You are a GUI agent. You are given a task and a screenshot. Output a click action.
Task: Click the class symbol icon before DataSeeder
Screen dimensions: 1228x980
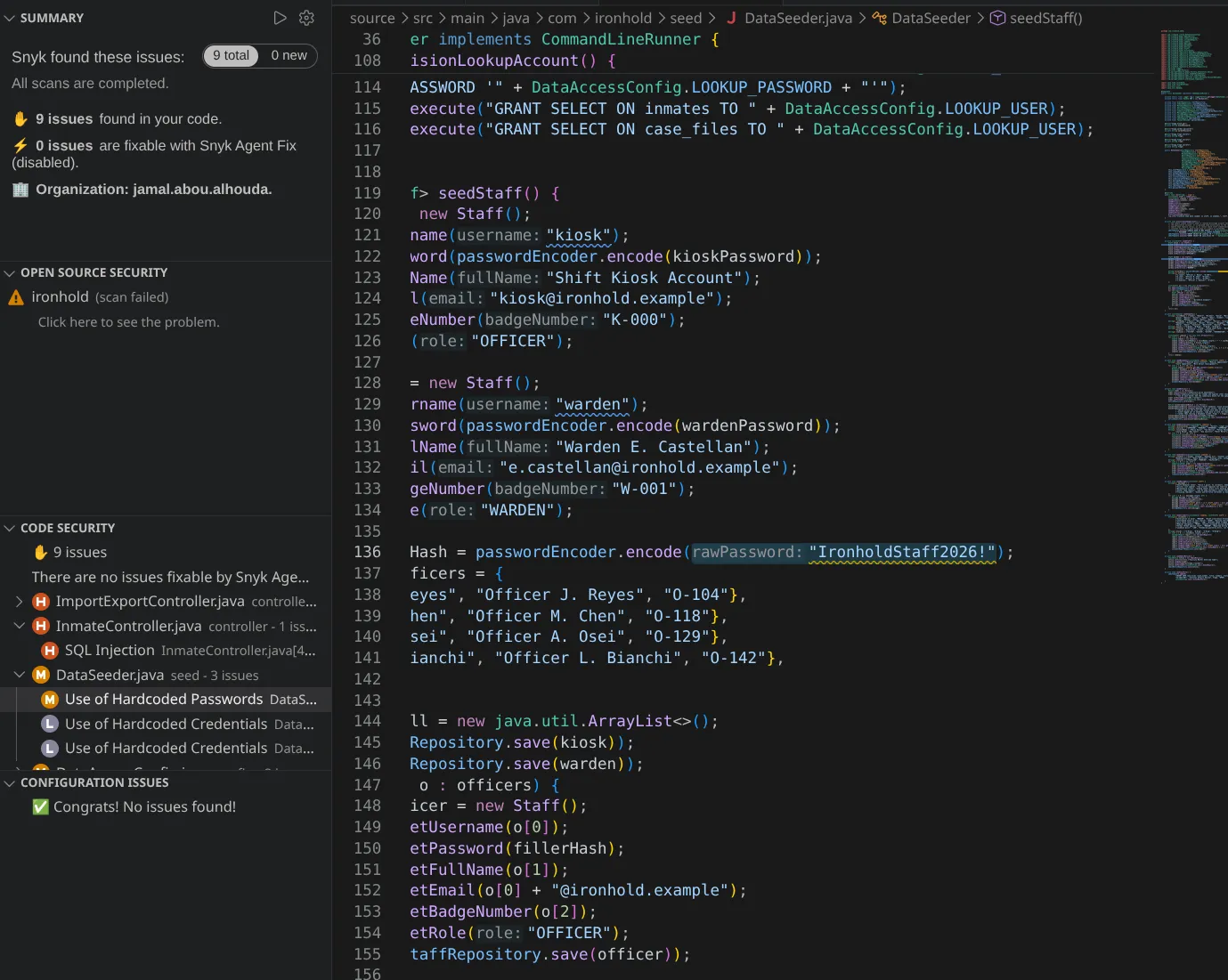click(x=879, y=18)
